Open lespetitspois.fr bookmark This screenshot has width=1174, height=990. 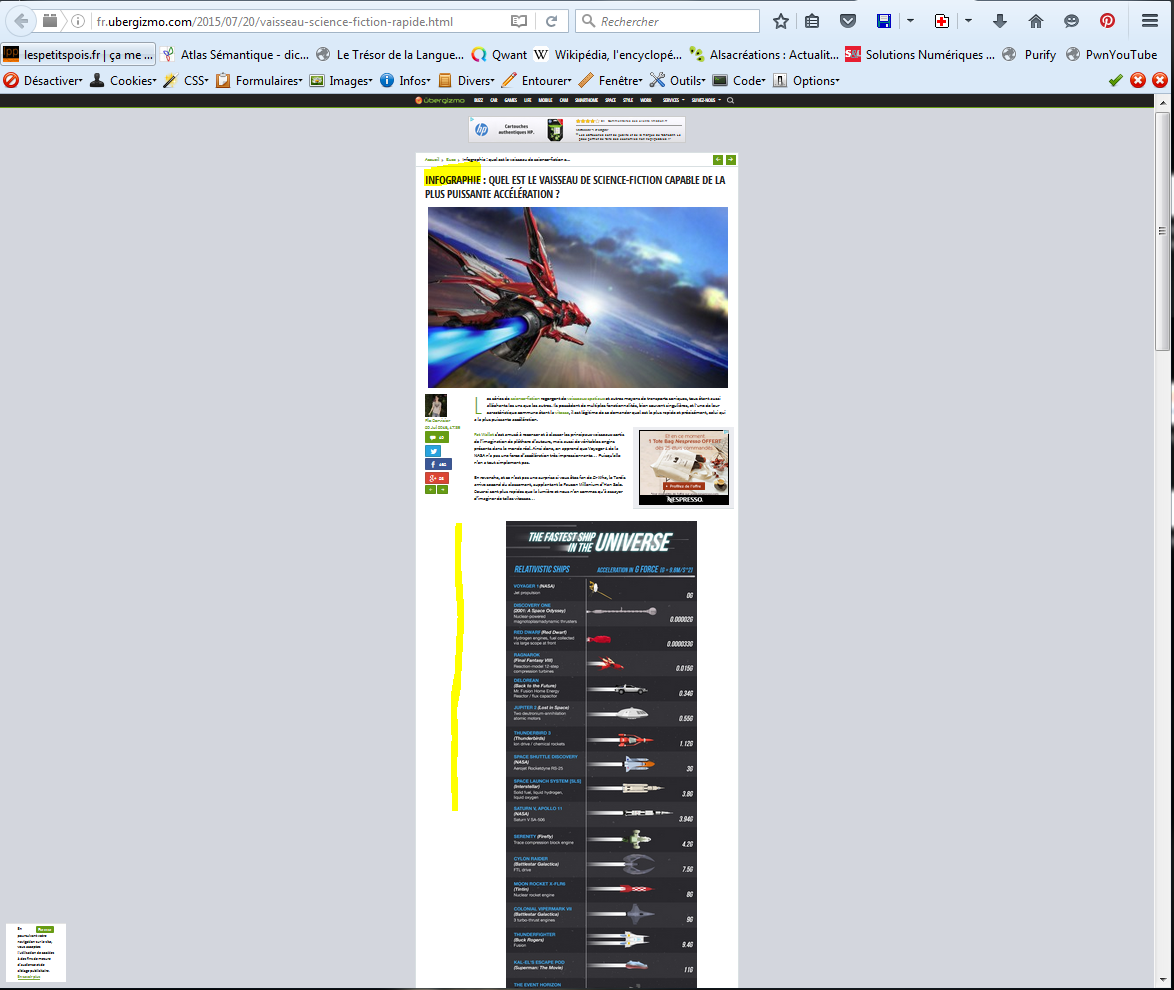(79, 55)
